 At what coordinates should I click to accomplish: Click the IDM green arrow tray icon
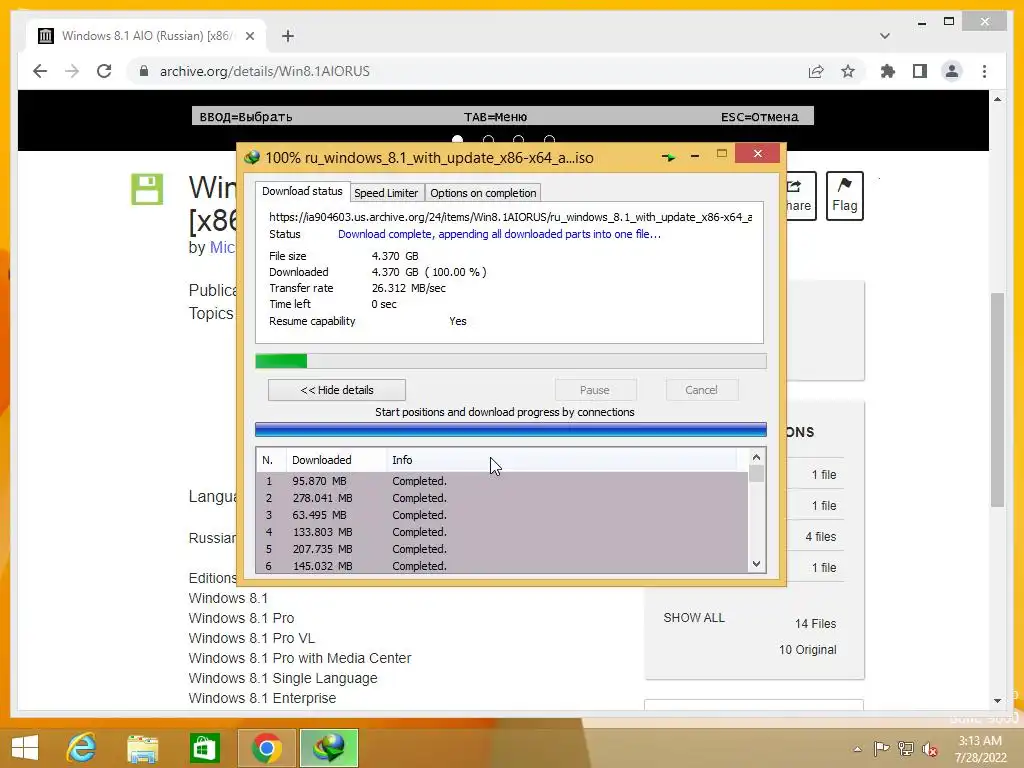pos(667,157)
